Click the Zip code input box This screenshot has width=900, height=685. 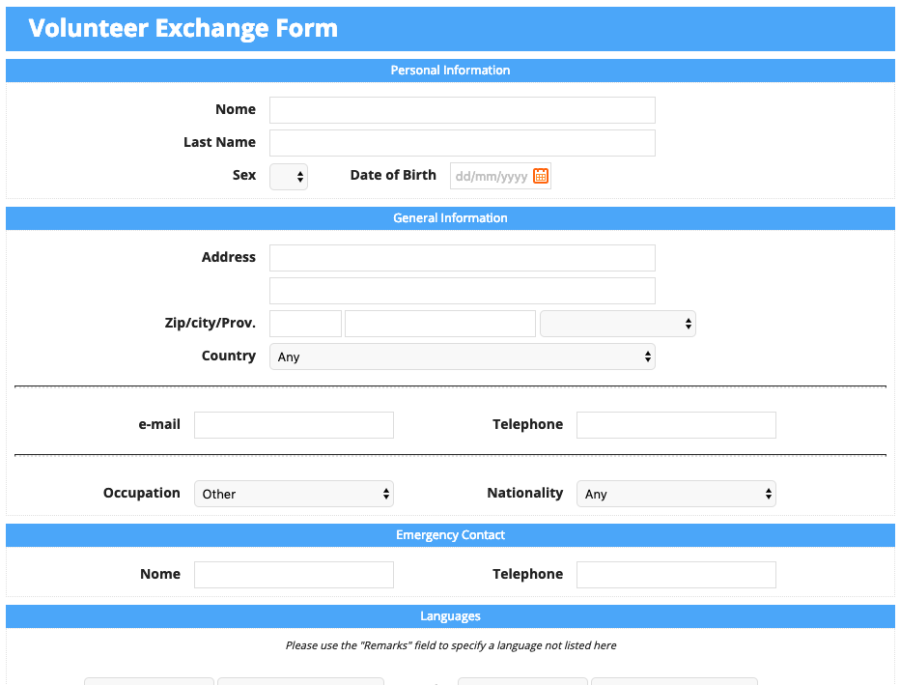pyautogui.click(x=305, y=324)
